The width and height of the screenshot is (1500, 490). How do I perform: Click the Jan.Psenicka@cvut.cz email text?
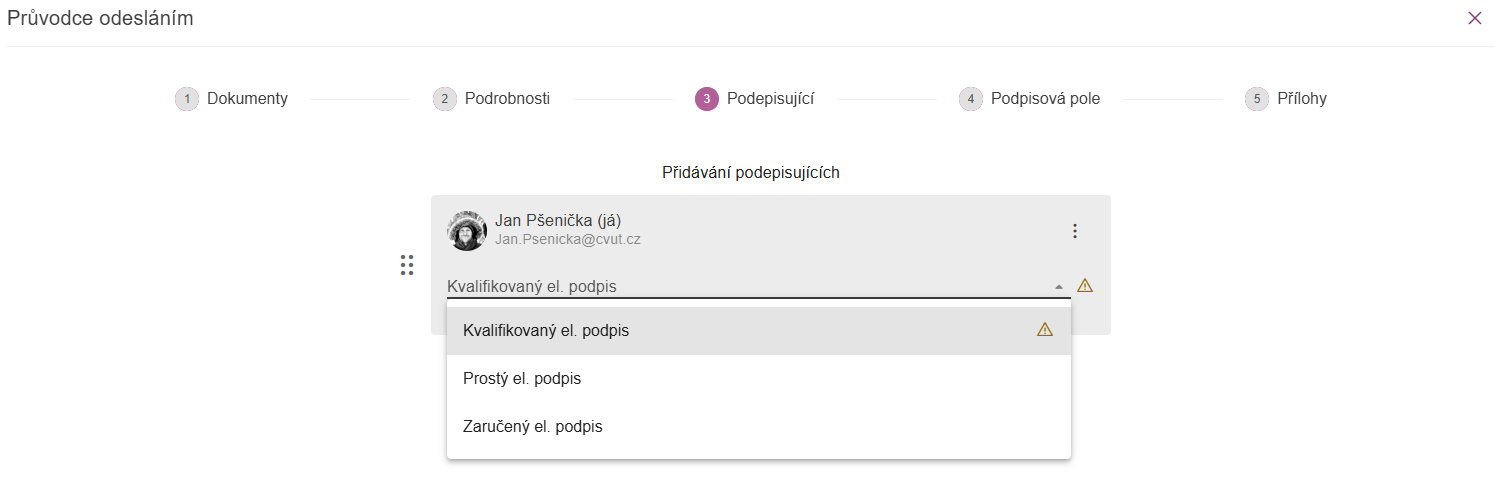click(x=568, y=241)
